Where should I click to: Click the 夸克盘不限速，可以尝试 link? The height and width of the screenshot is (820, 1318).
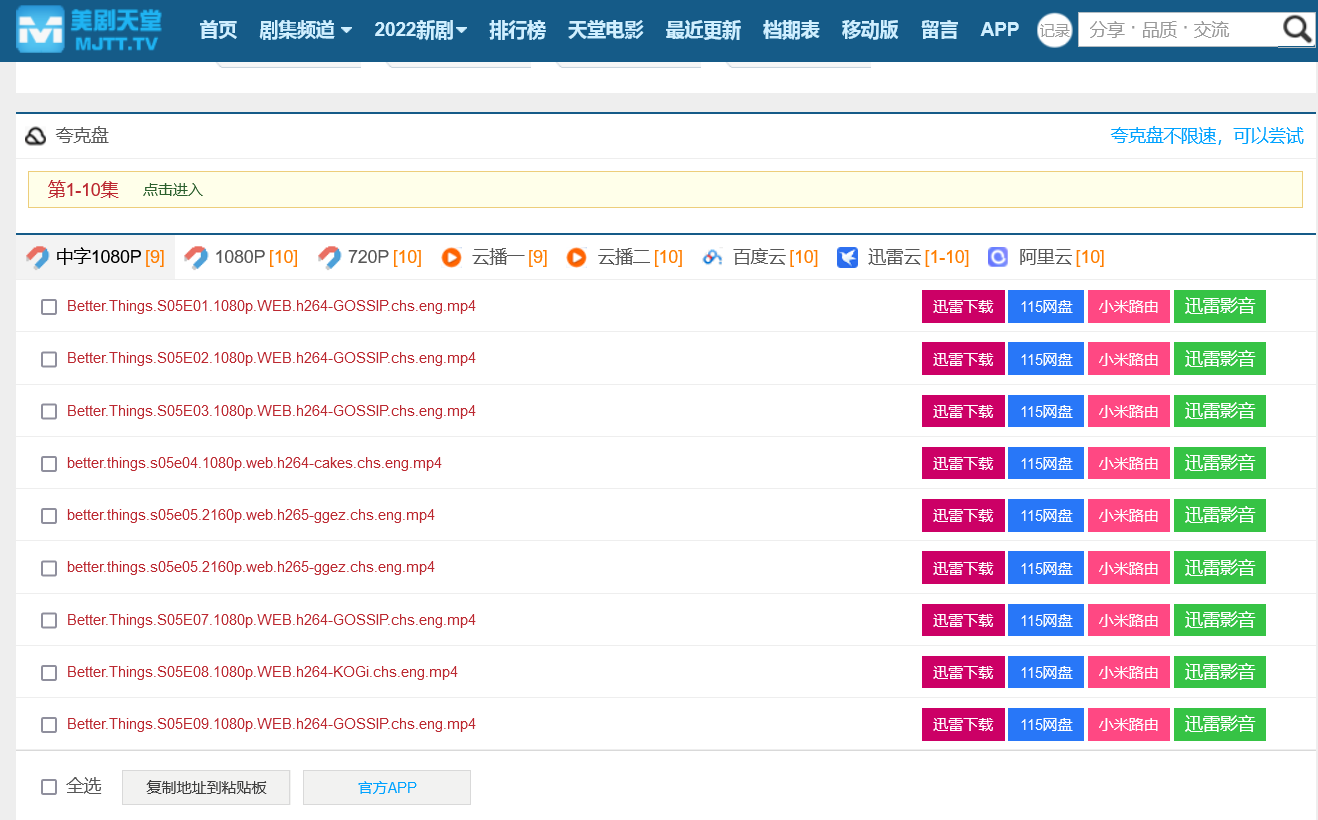click(x=1207, y=136)
